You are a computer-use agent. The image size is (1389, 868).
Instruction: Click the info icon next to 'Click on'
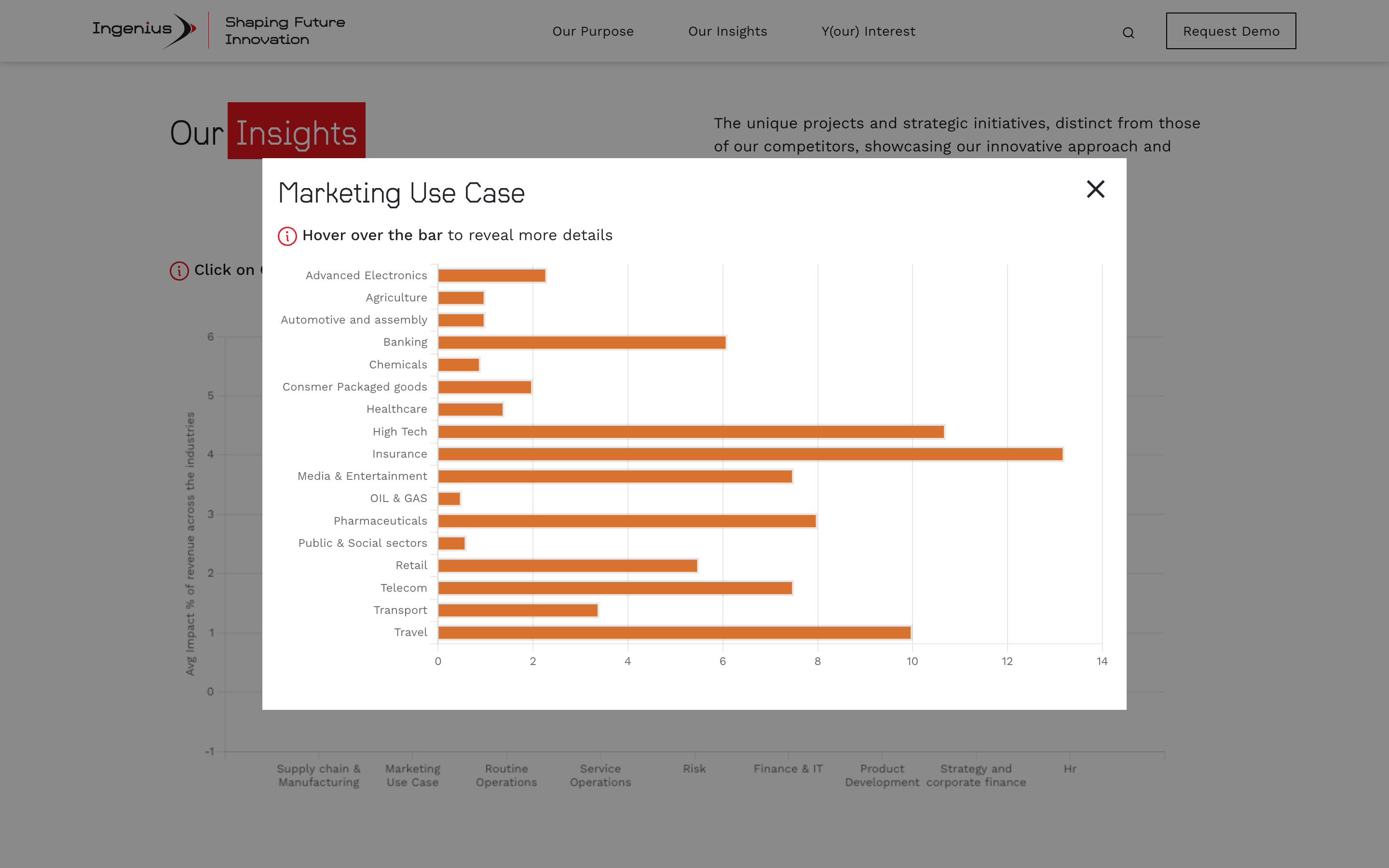(179, 271)
